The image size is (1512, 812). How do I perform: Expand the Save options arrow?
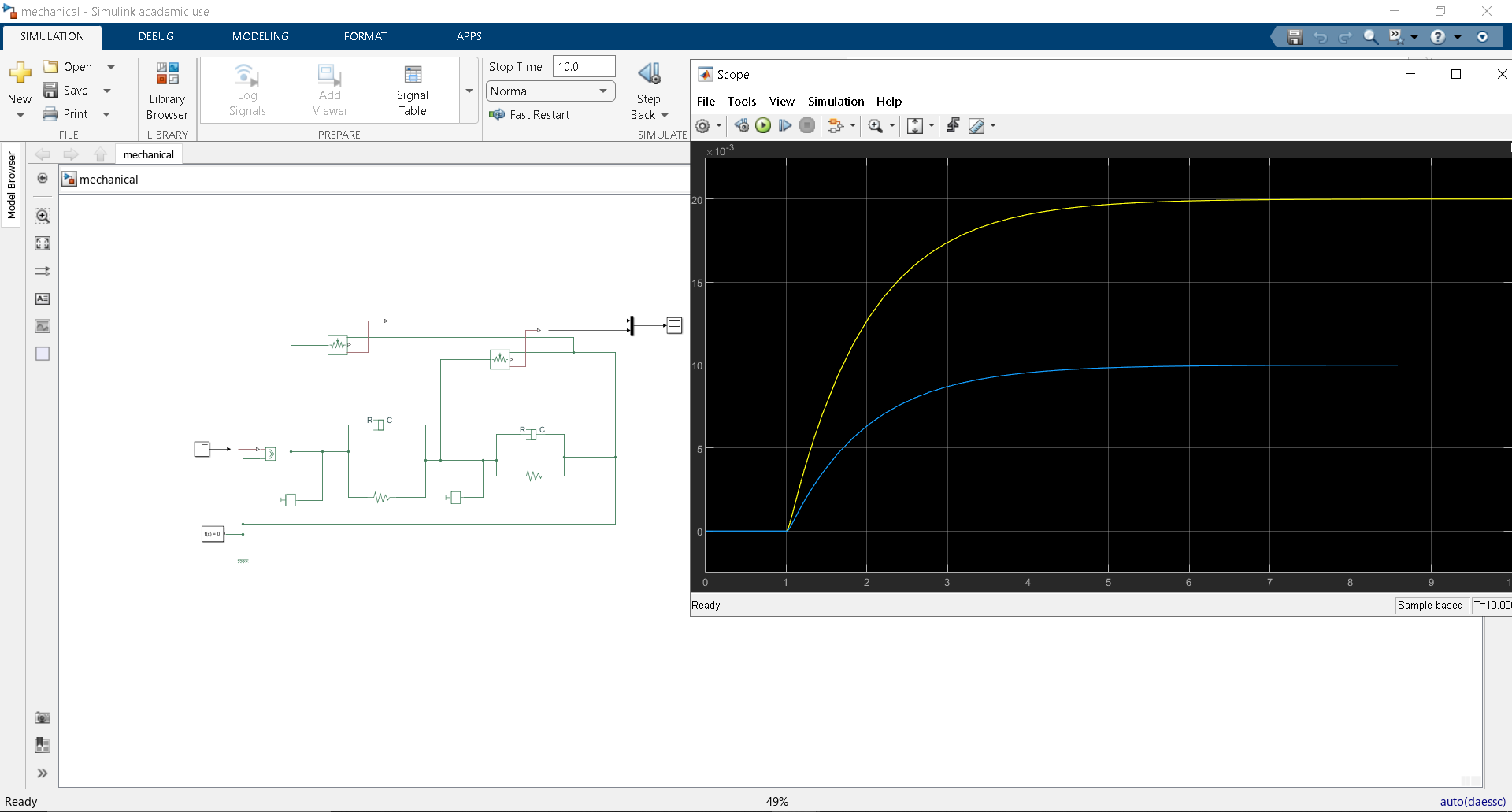[x=107, y=91]
